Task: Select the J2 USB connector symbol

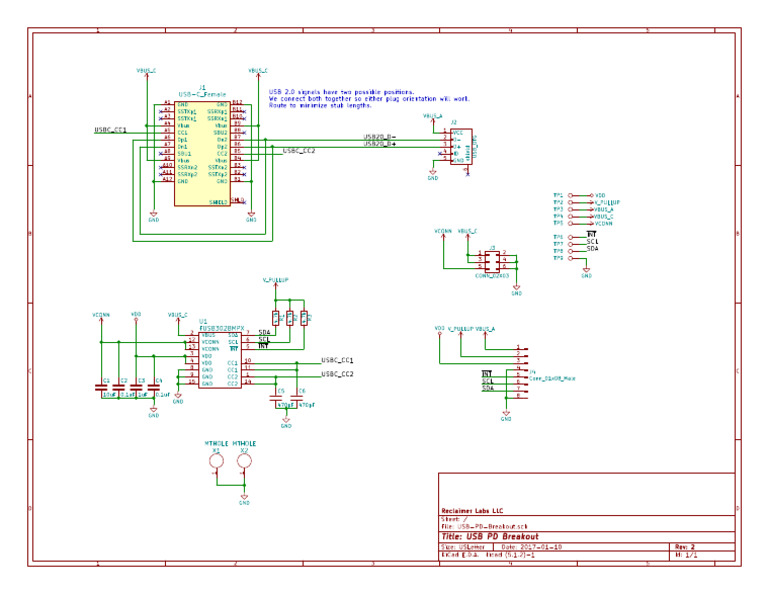Action: tap(461, 146)
